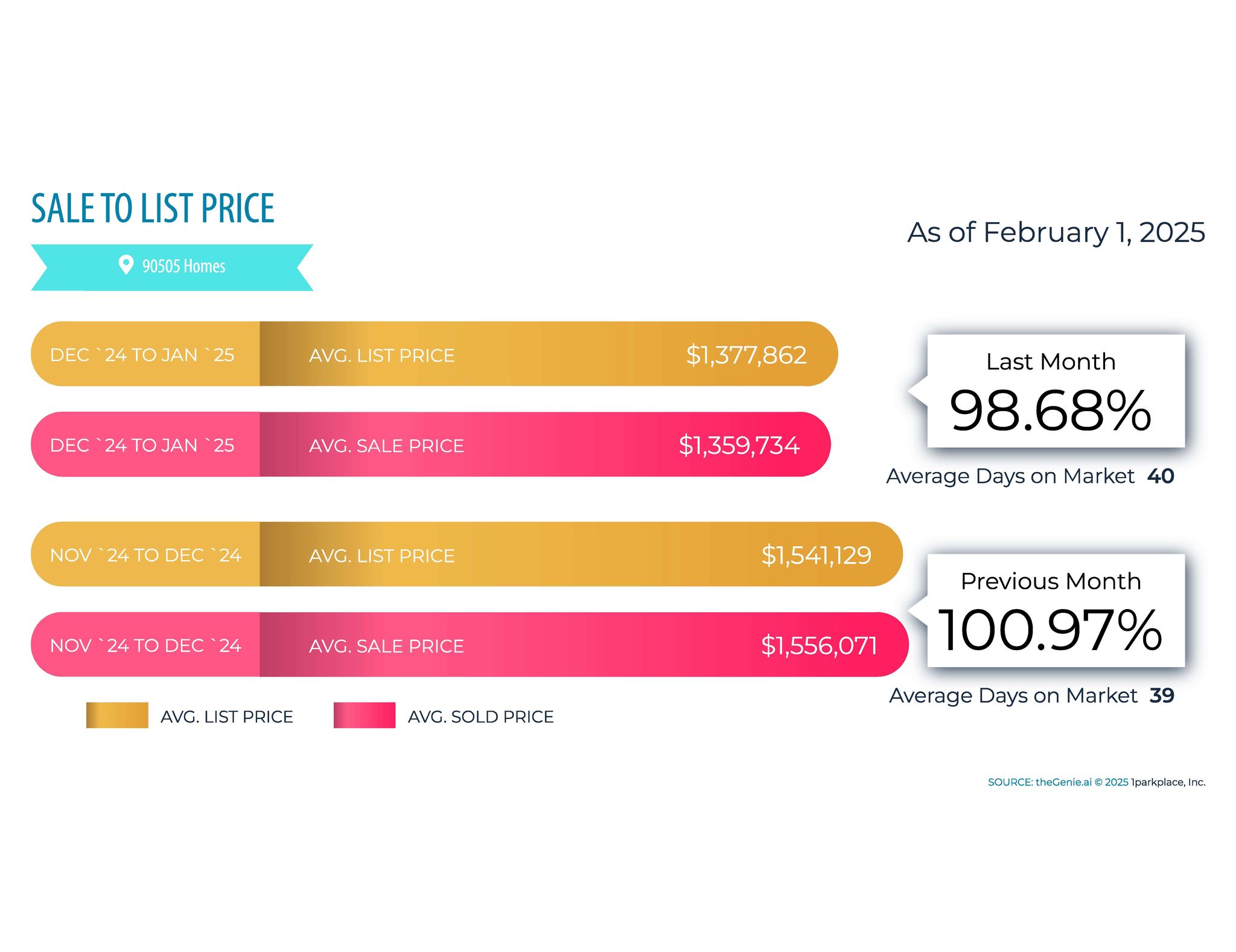Select the pink NOV '24 TO DEC '24 label

coord(145,646)
